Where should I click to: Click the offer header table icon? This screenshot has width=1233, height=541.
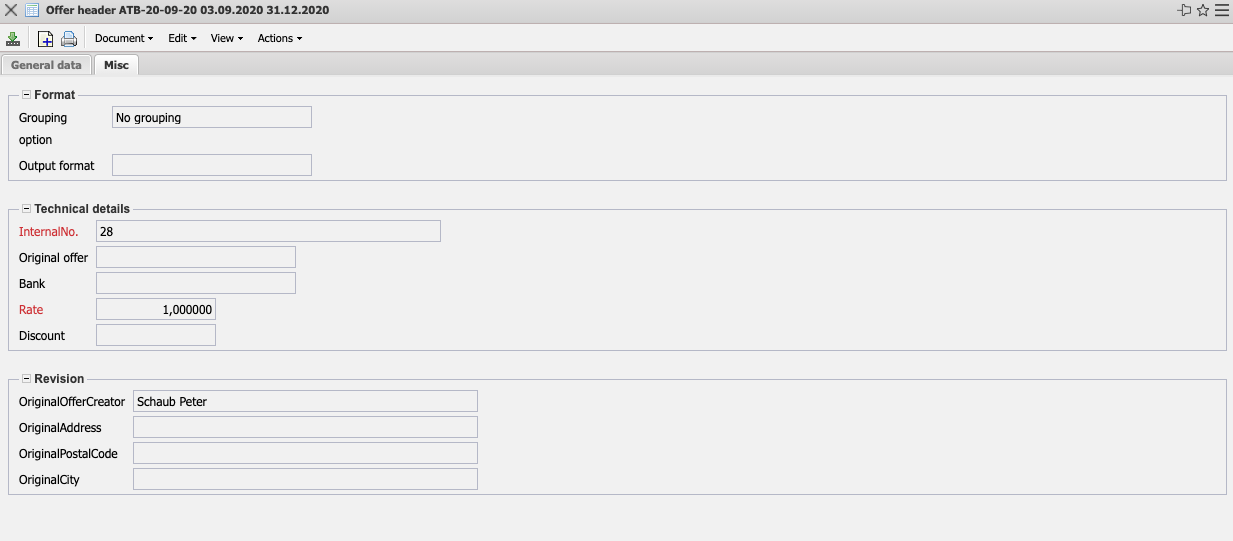point(31,10)
